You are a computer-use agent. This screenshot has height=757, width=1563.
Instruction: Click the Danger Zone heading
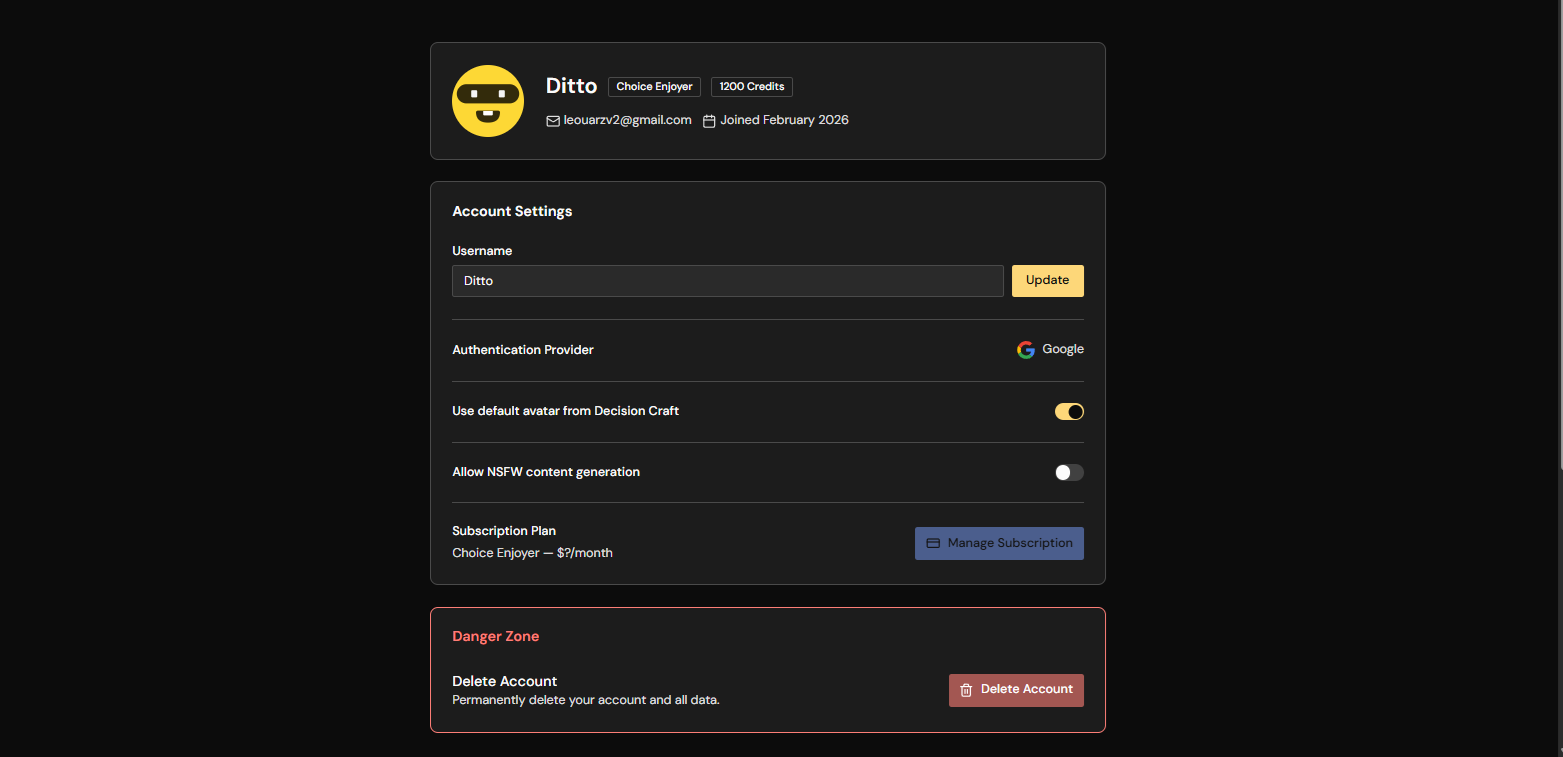[x=496, y=636]
